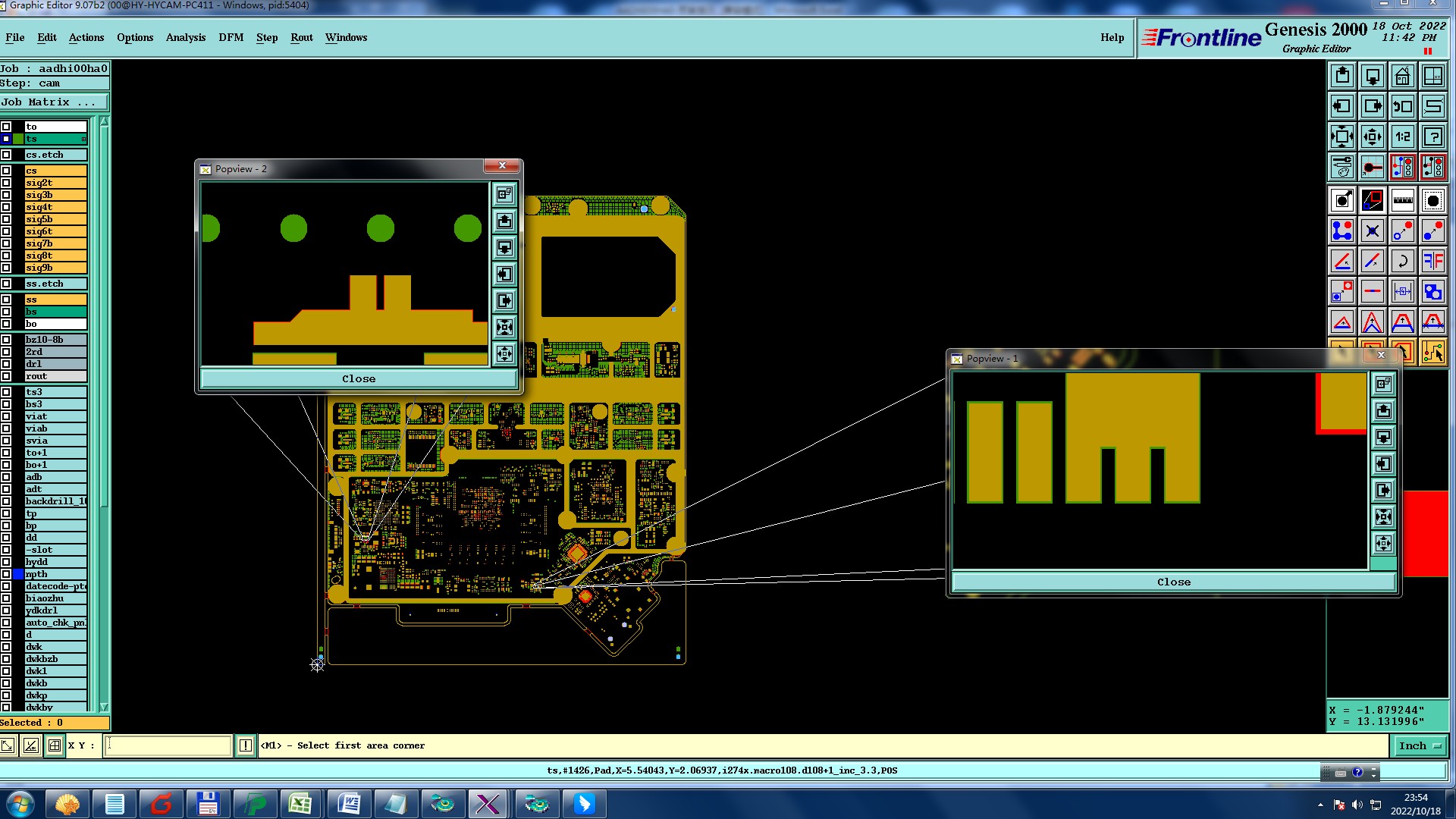
Task: Open the Job Matrix ... selector
Action: 53,102
